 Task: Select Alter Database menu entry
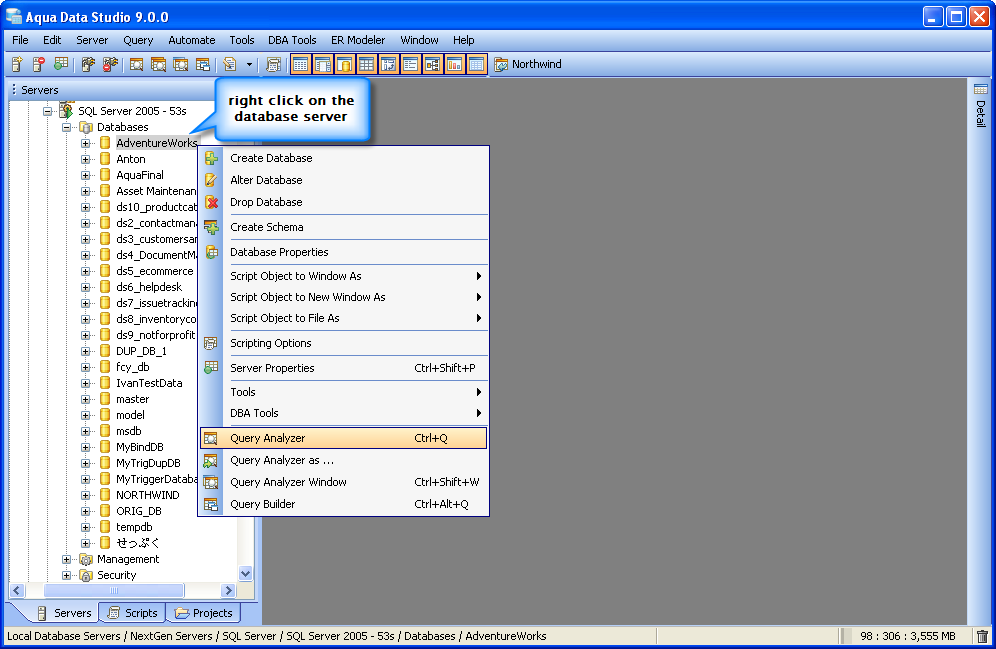[x=344, y=180]
